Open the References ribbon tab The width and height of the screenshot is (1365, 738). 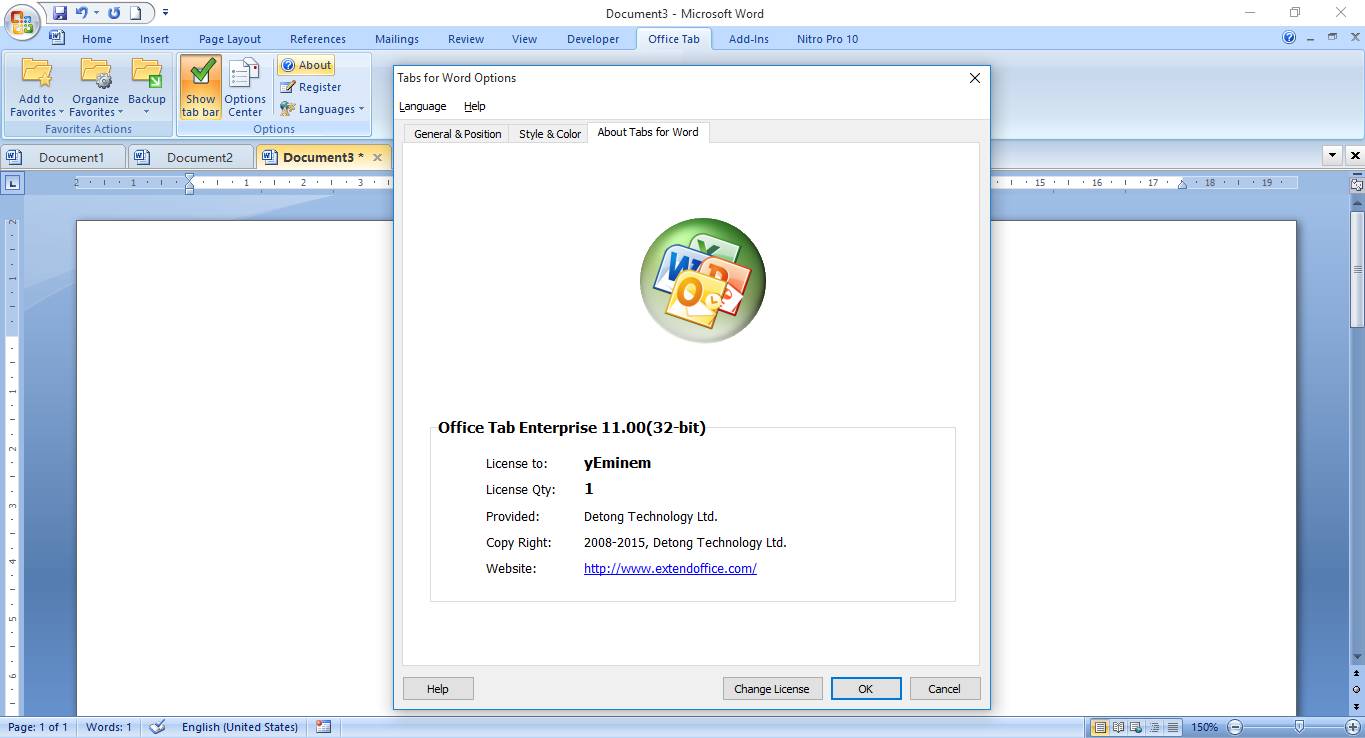coord(318,39)
